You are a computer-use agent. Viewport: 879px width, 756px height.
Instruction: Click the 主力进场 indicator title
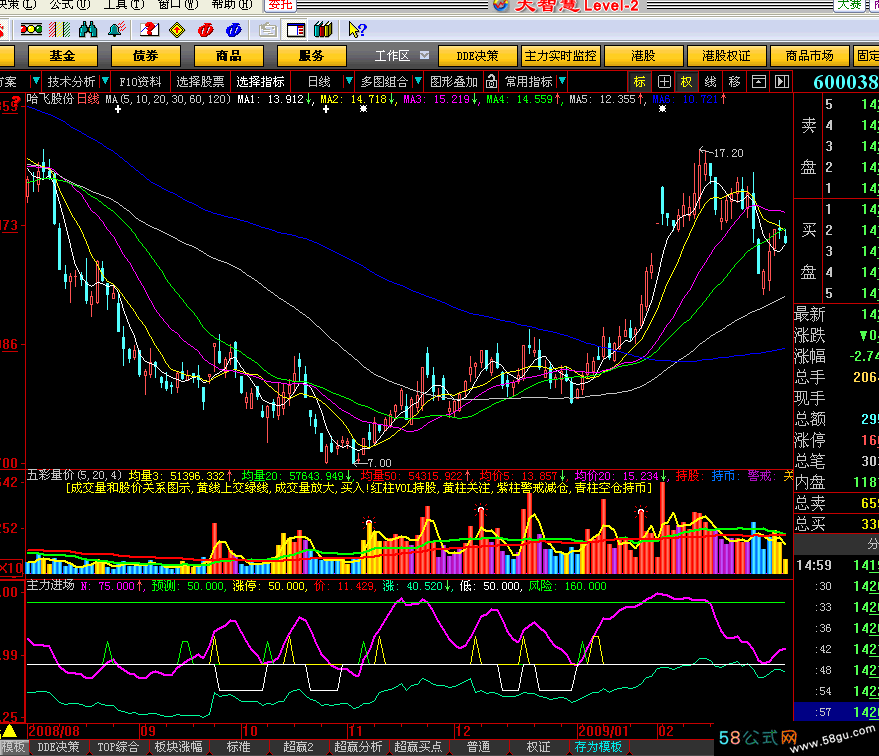[x=50, y=585]
